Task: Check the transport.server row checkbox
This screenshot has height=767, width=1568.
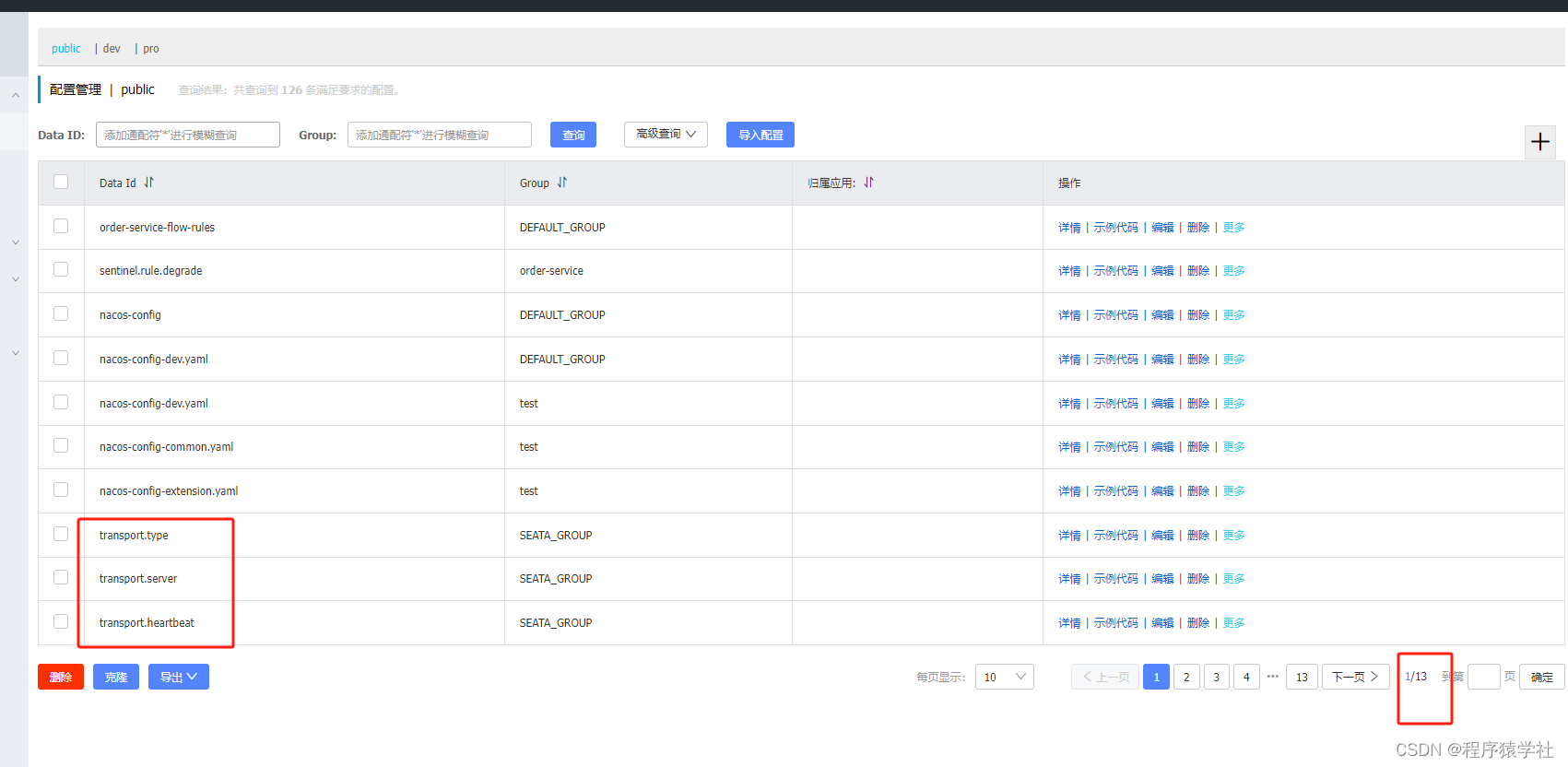Action: point(61,577)
